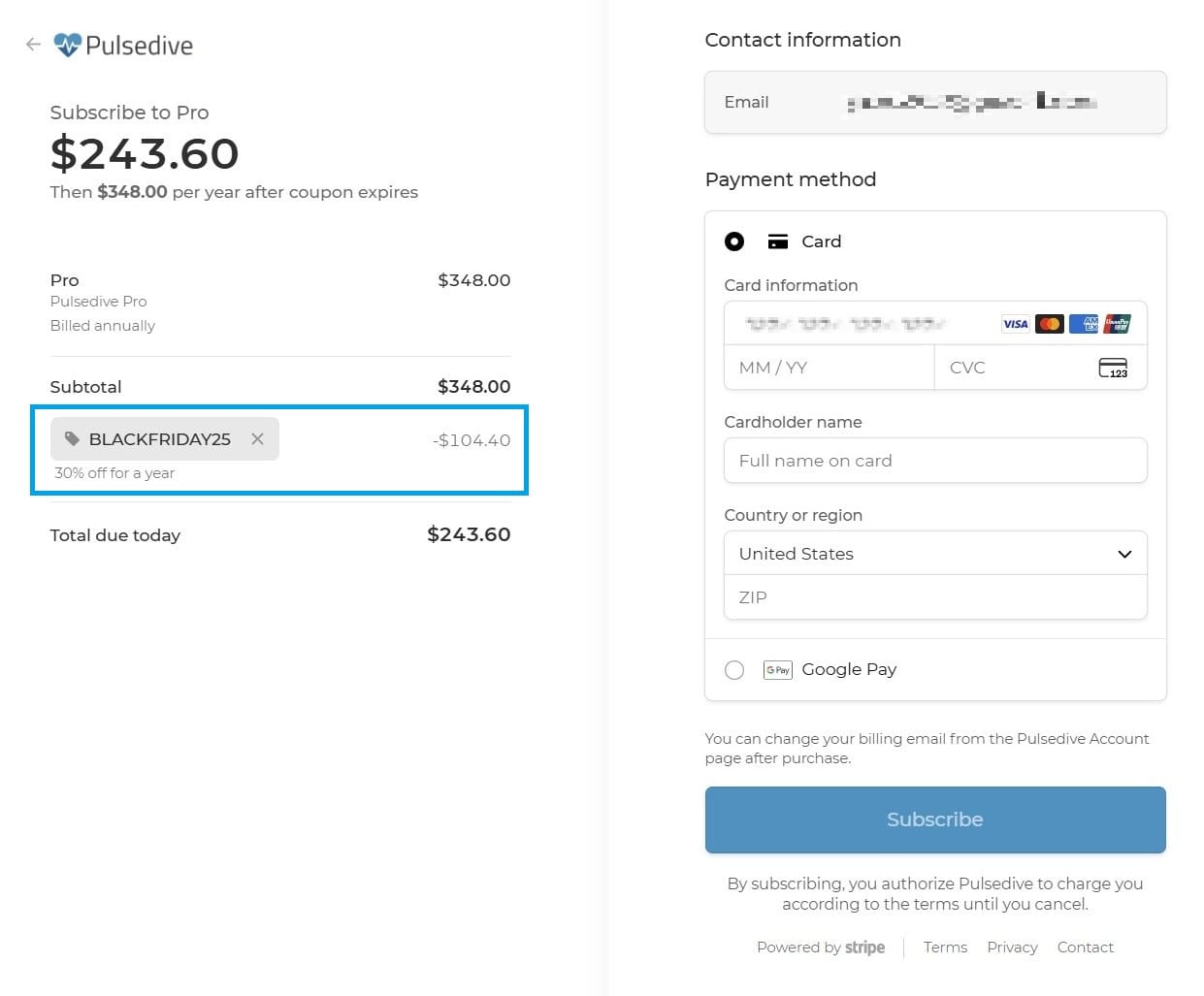Remove the BLACKFRIDAY25 coupon with X
This screenshot has width=1204, height=996.
257,439
